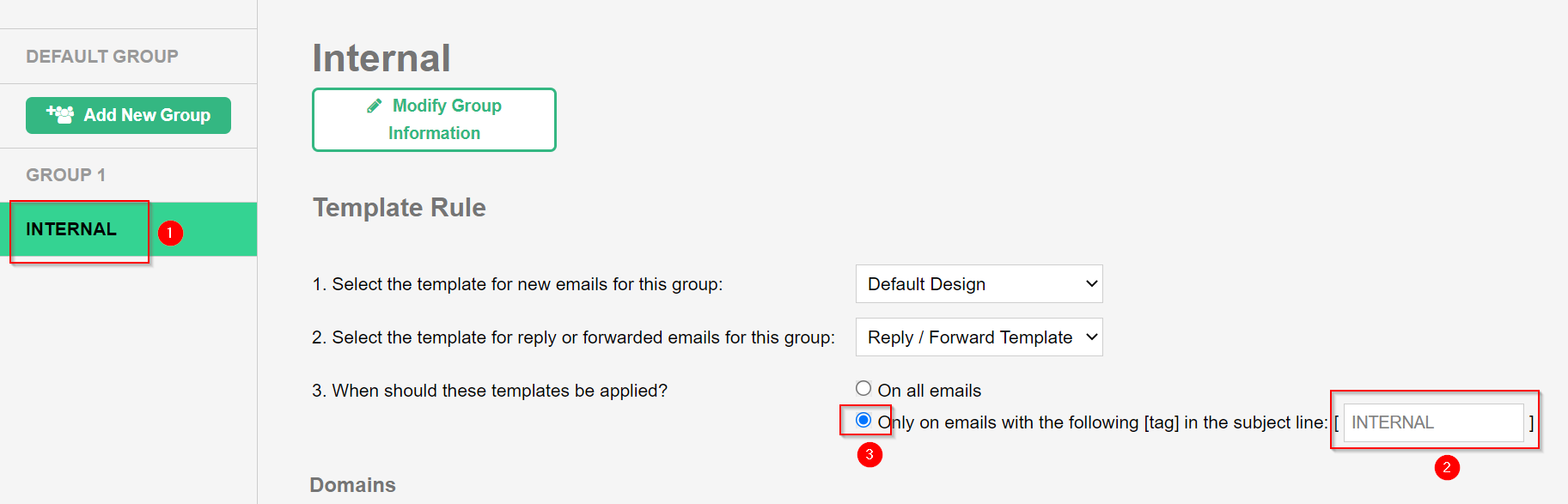Click the "On all emails" label text

929,391
